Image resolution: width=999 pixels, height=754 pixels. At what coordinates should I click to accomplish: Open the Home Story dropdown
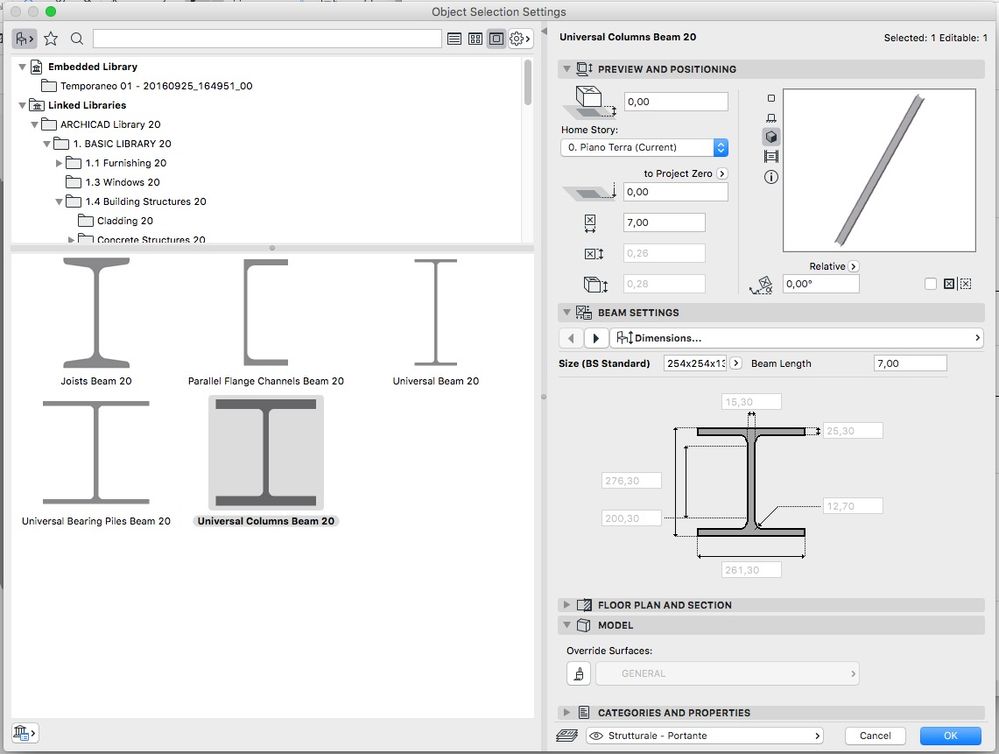point(644,147)
